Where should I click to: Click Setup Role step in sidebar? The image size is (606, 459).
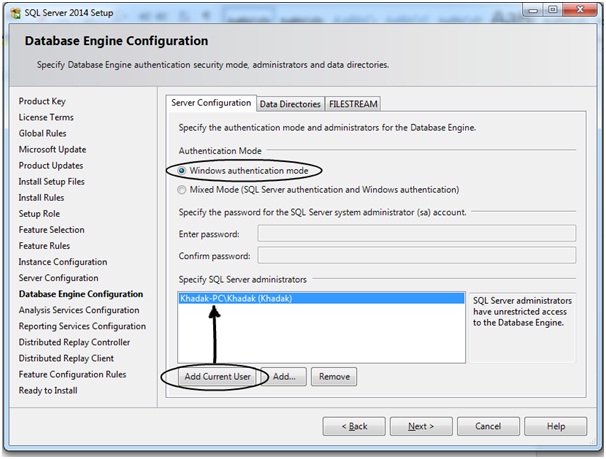pos(39,214)
